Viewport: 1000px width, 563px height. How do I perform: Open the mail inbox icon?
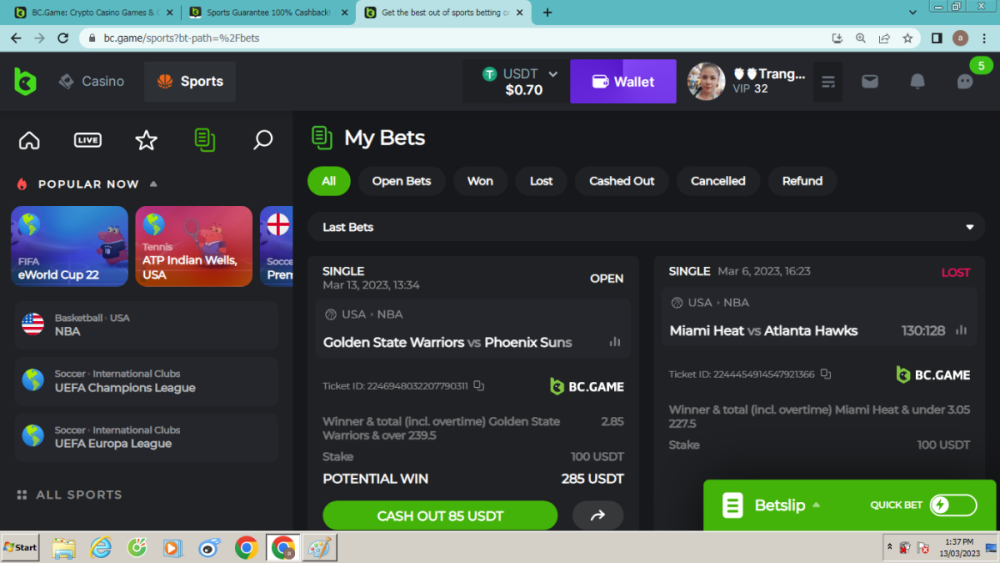point(870,82)
